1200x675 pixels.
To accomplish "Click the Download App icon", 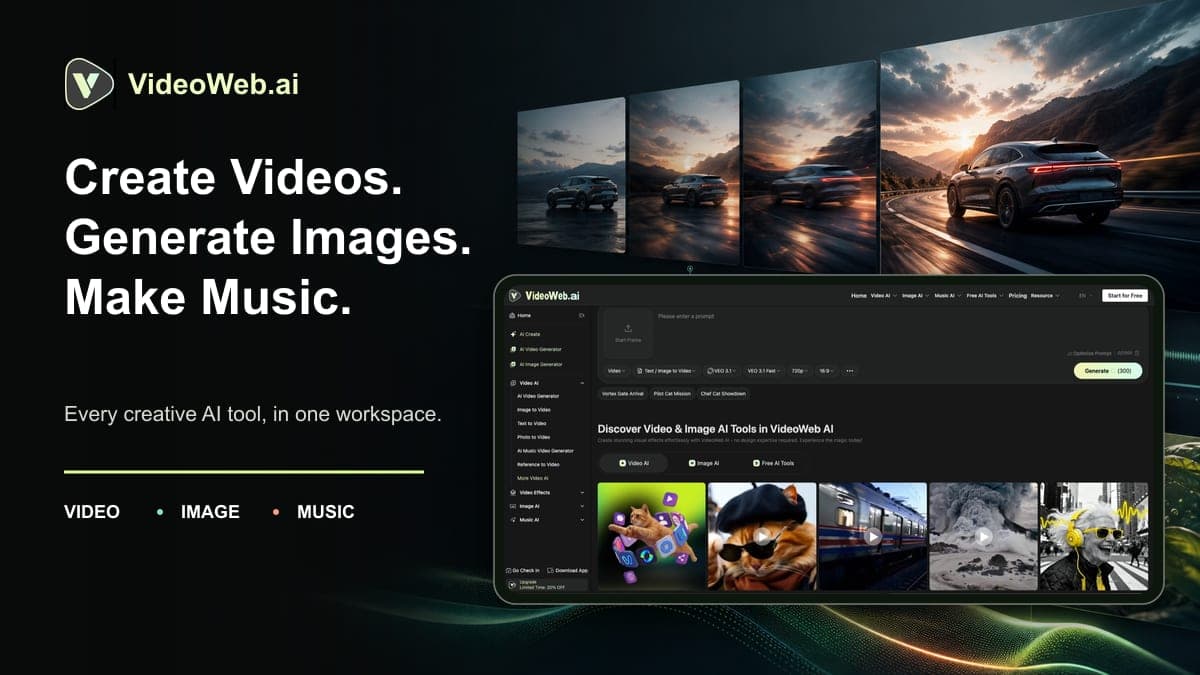I will tap(551, 570).
